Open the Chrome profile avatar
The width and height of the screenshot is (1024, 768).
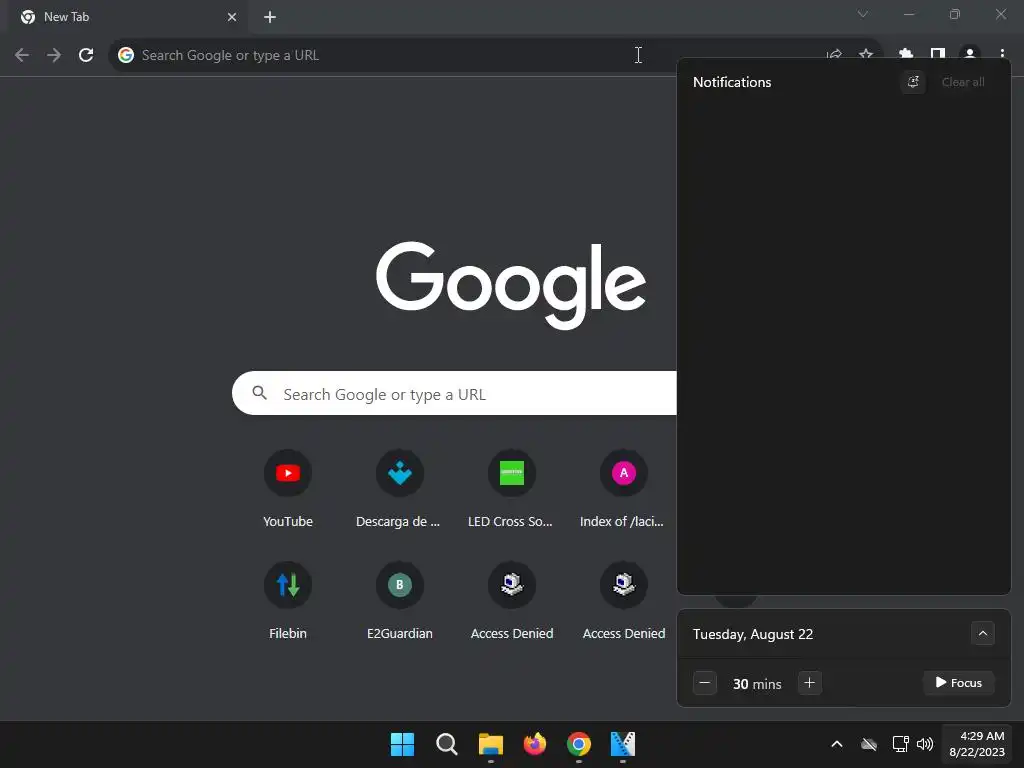pos(970,55)
